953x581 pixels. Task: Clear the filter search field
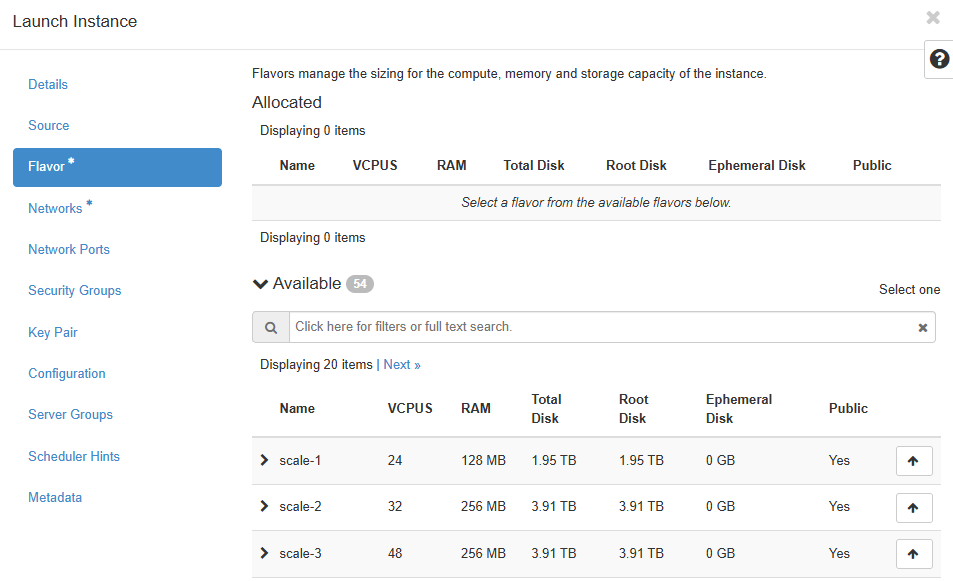pos(922,327)
